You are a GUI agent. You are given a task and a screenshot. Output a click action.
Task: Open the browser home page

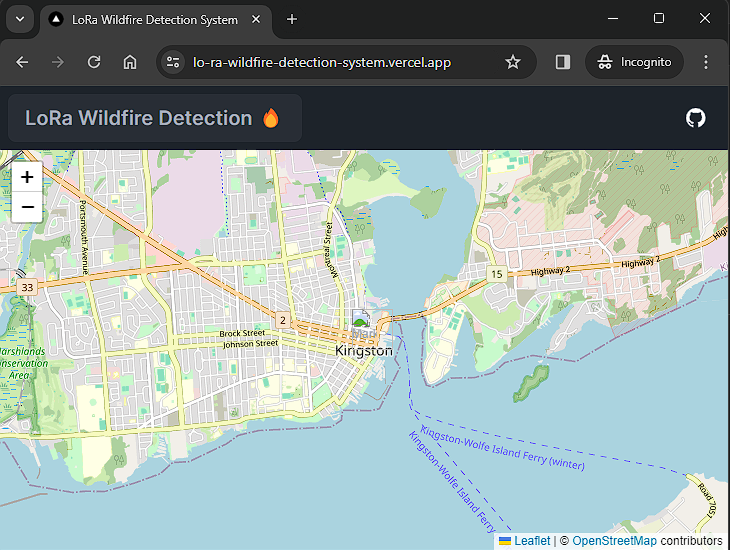pos(130,62)
